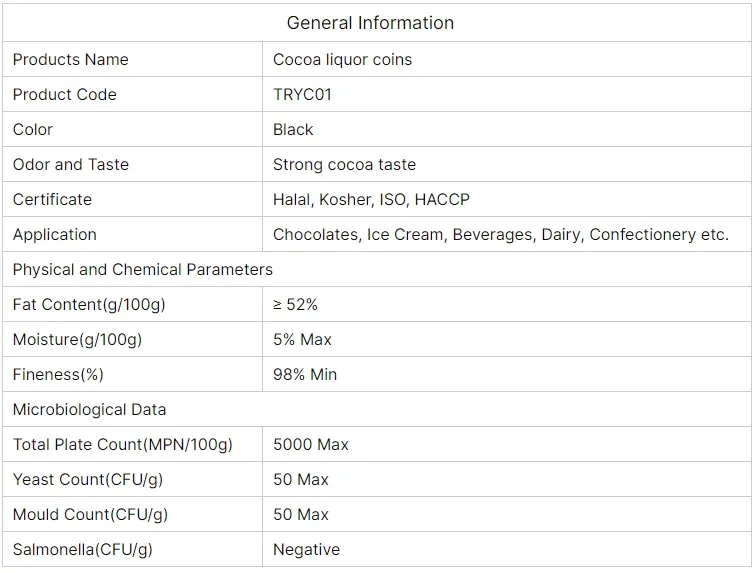Select the Microbiological Data section heading
This screenshot has width=755, height=573.
click(x=90, y=410)
